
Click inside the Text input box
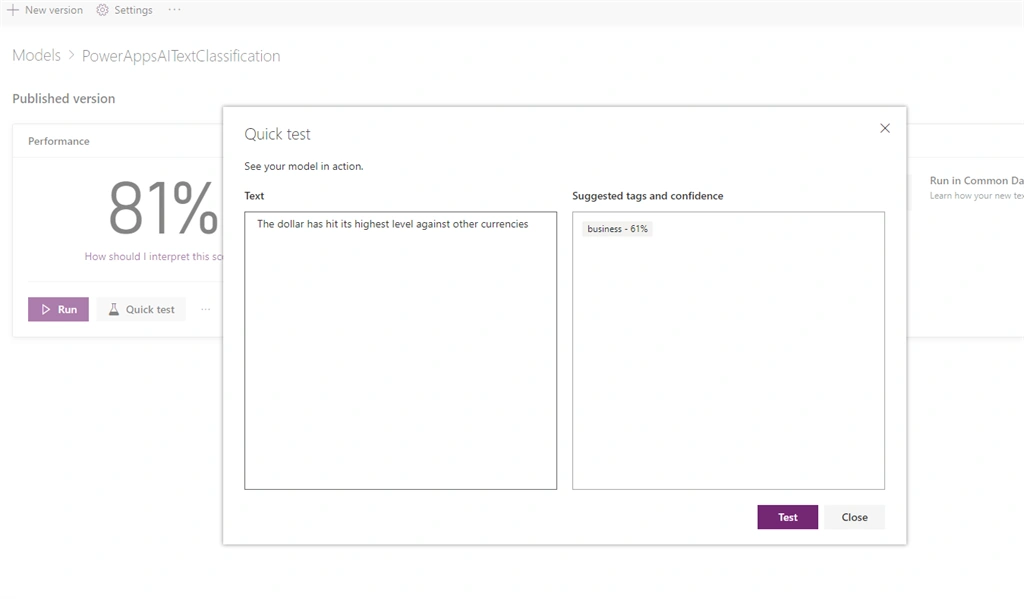pyautogui.click(x=400, y=350)
